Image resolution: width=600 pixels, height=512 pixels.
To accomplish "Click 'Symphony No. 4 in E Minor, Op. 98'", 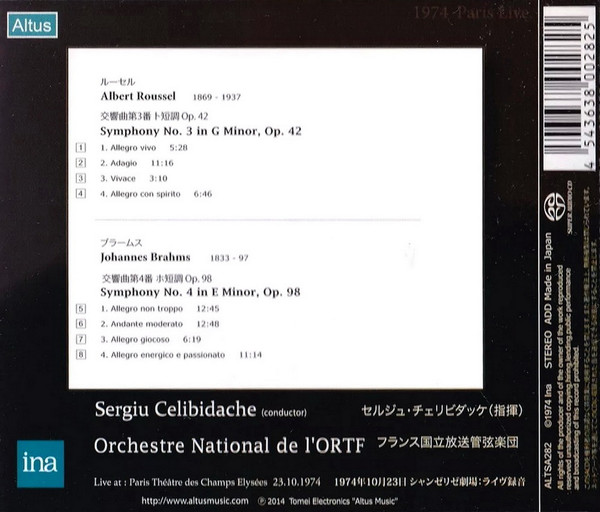I will (x=200, y=292).
